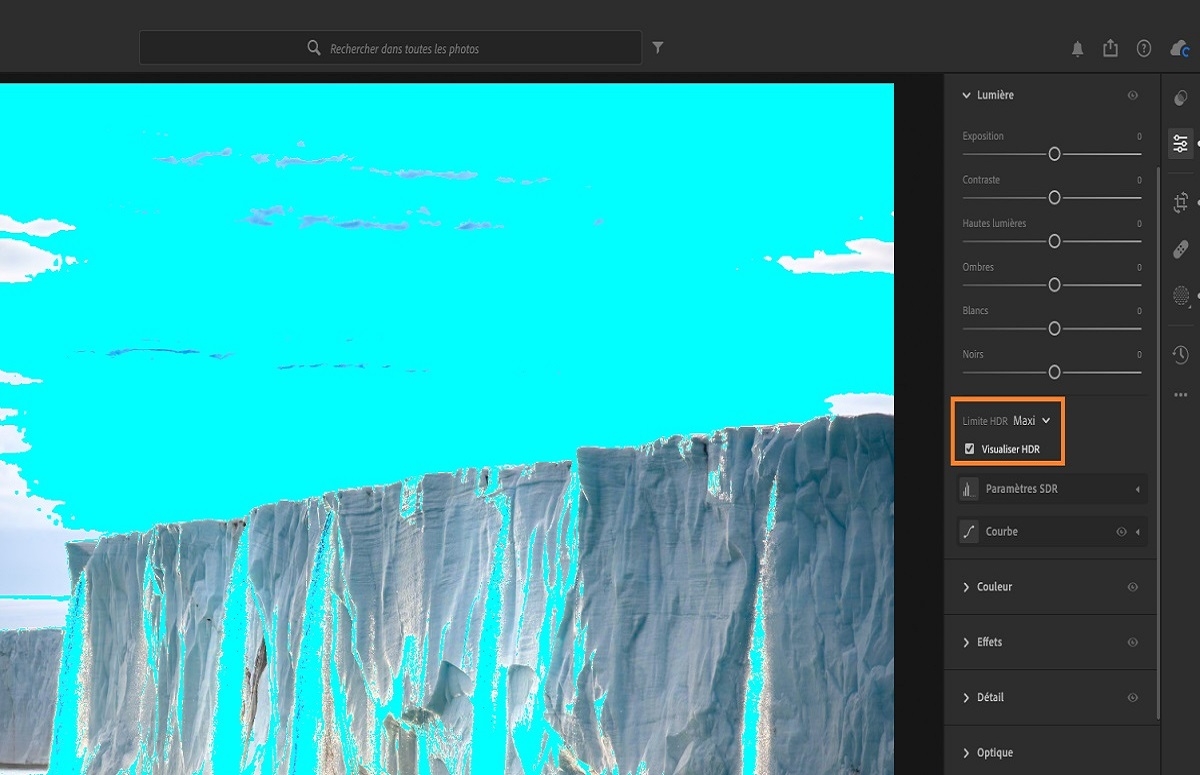Select the Healing brush tool

tap(1180, 248)
